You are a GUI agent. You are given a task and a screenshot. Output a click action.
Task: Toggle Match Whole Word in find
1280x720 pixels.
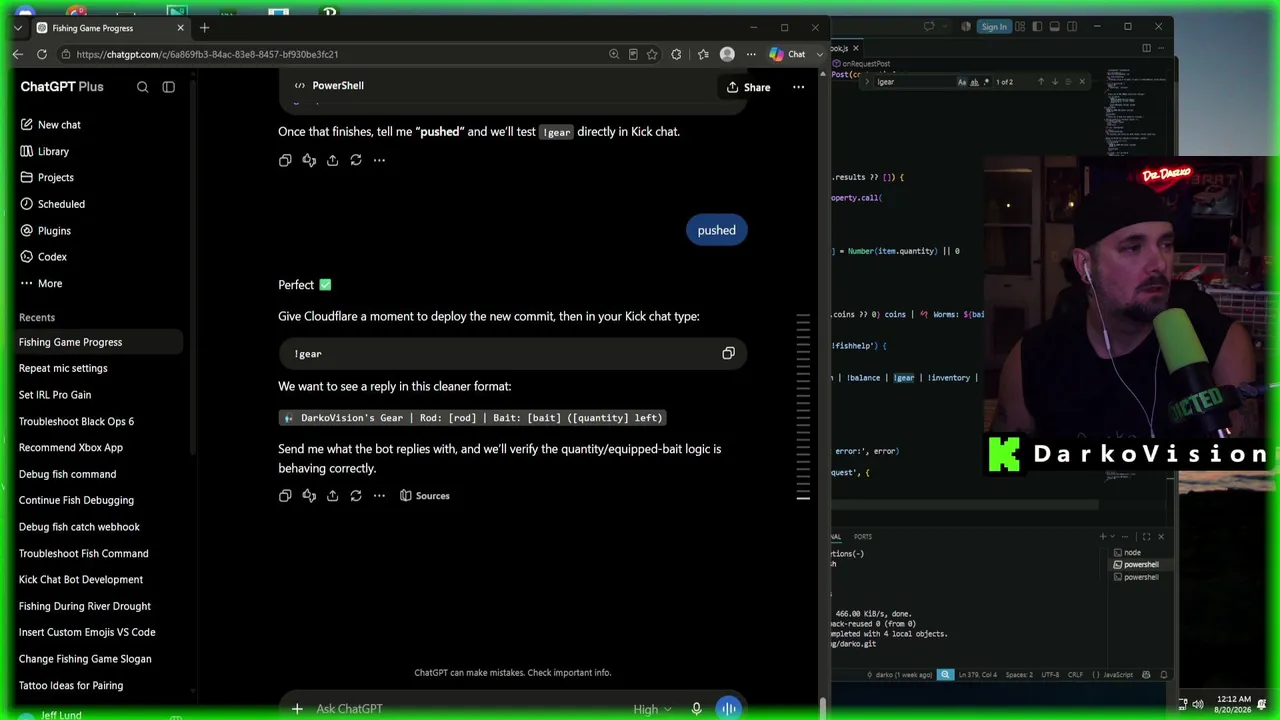pyautogui.click(x=974, y=82)
